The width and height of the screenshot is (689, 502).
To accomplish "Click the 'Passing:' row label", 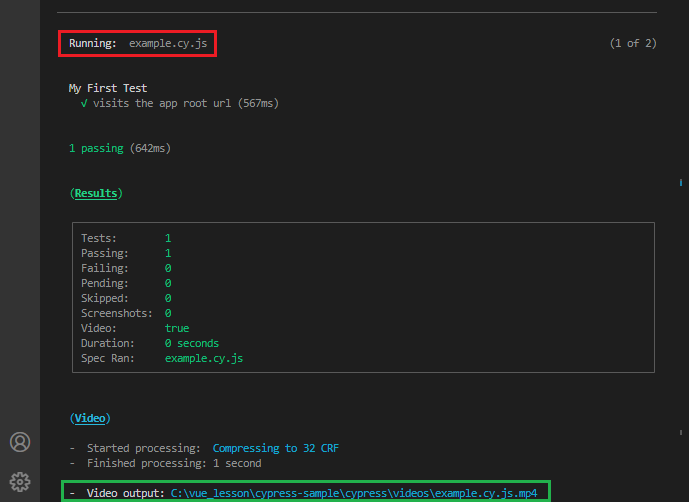I will [105, 253].
